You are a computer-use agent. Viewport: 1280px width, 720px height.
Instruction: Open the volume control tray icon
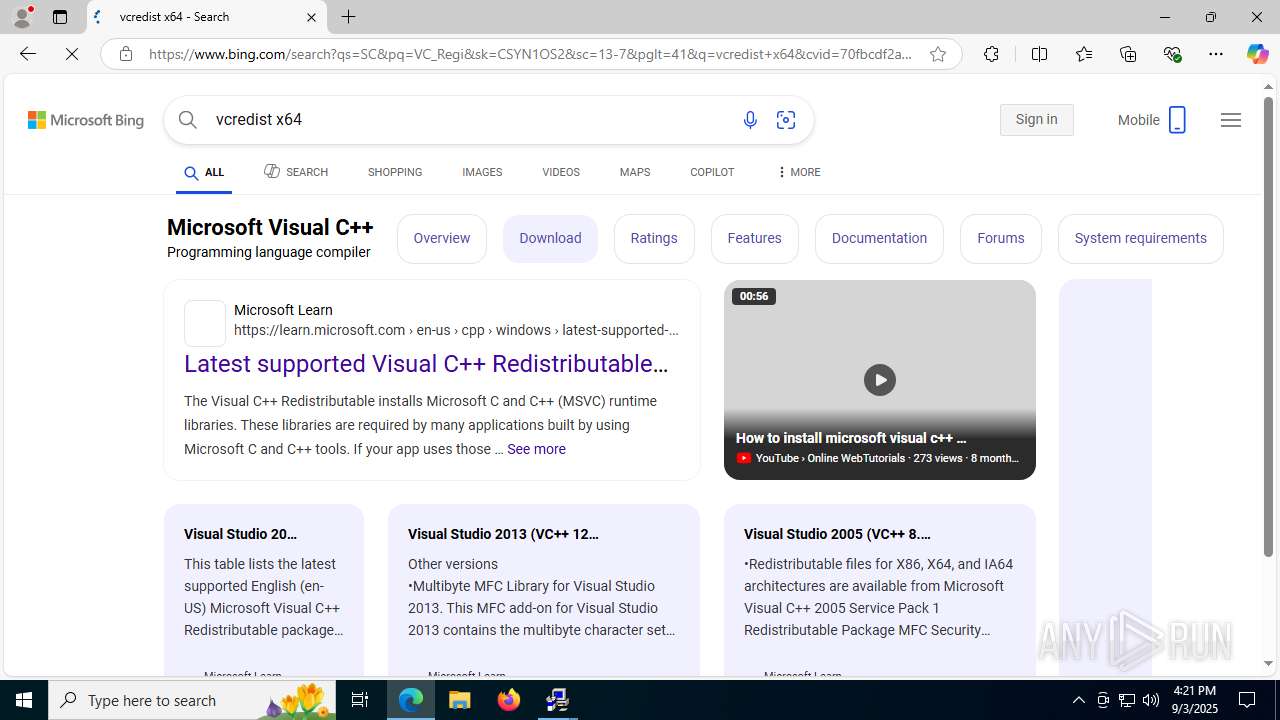tap(1151, 700)
